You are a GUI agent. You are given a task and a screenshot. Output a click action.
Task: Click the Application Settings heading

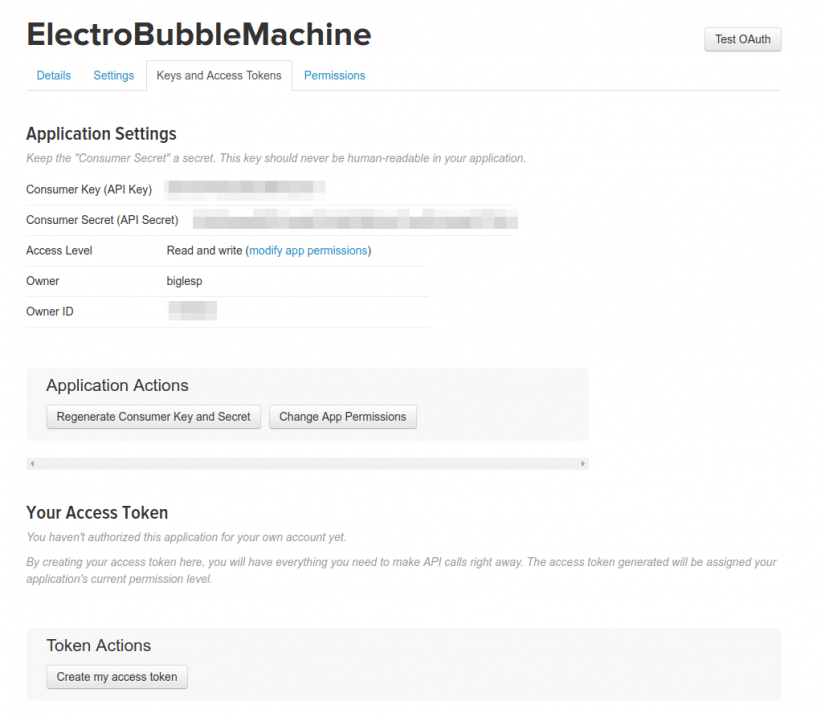tap(101, 134)
